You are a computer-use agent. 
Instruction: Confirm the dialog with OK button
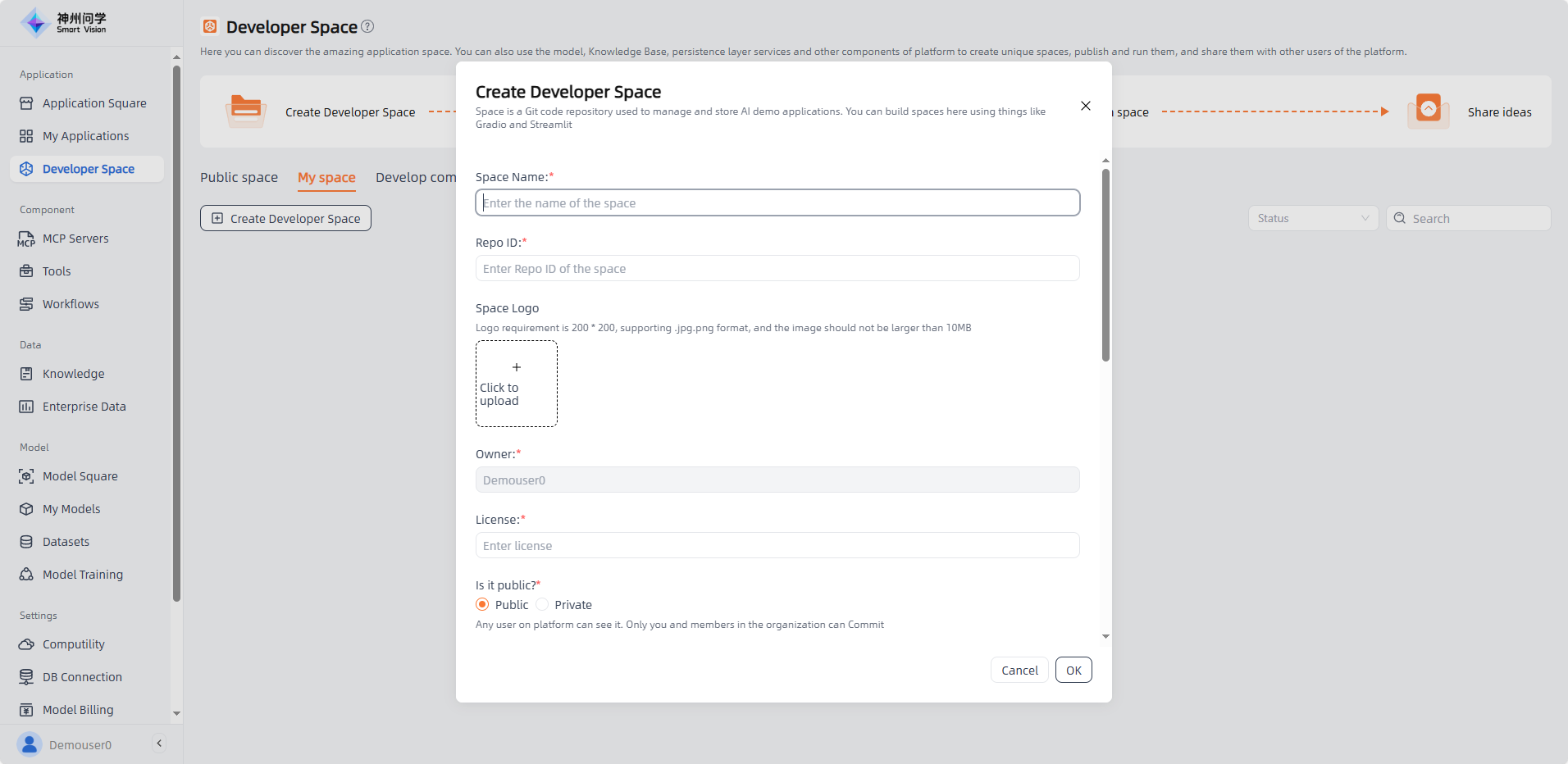1073,670
